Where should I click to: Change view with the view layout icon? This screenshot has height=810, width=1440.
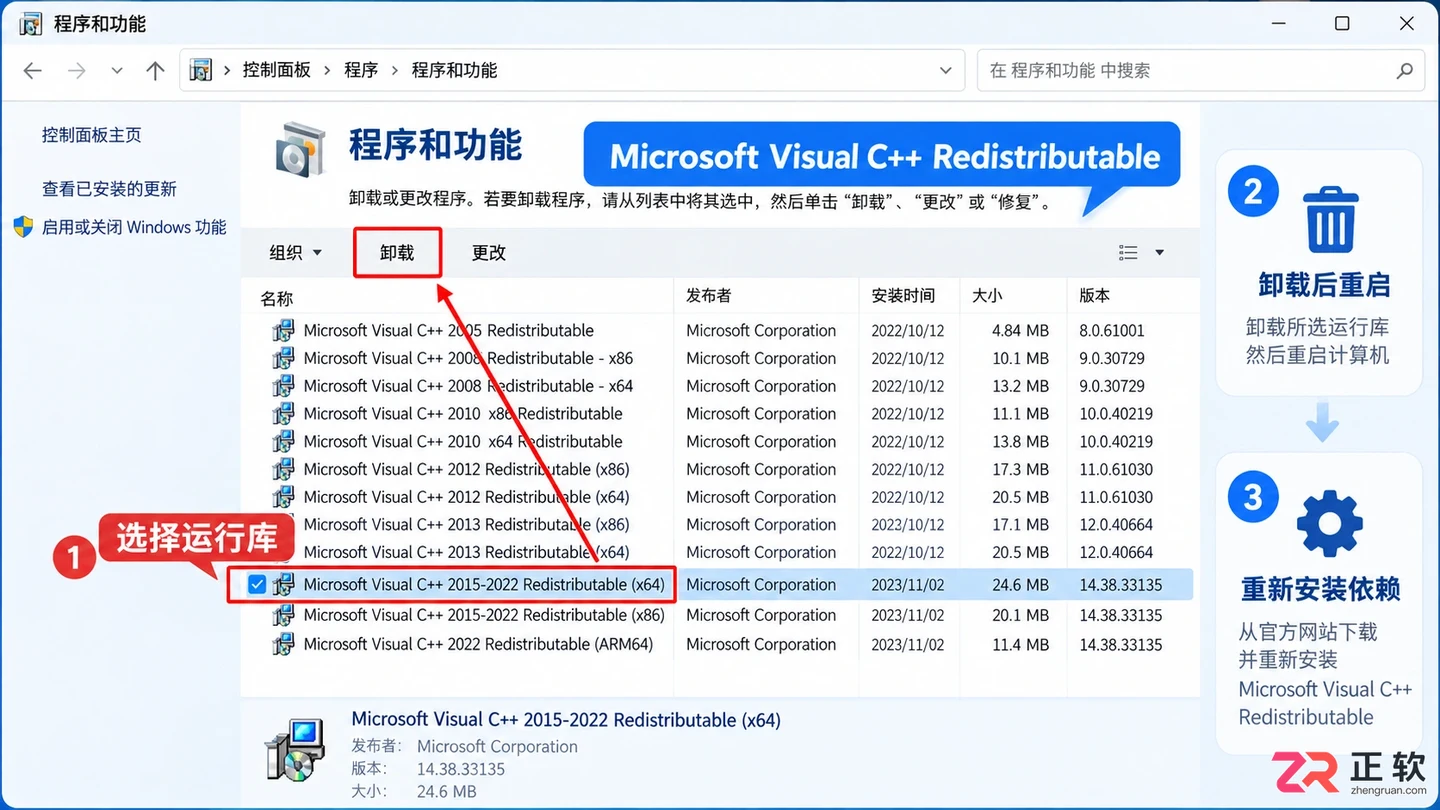(1129, 253)
